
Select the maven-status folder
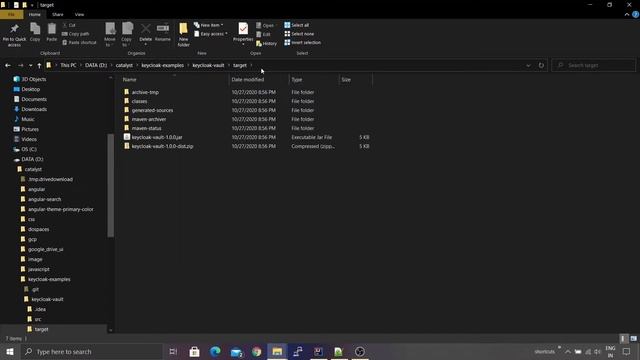coord(146,128)
